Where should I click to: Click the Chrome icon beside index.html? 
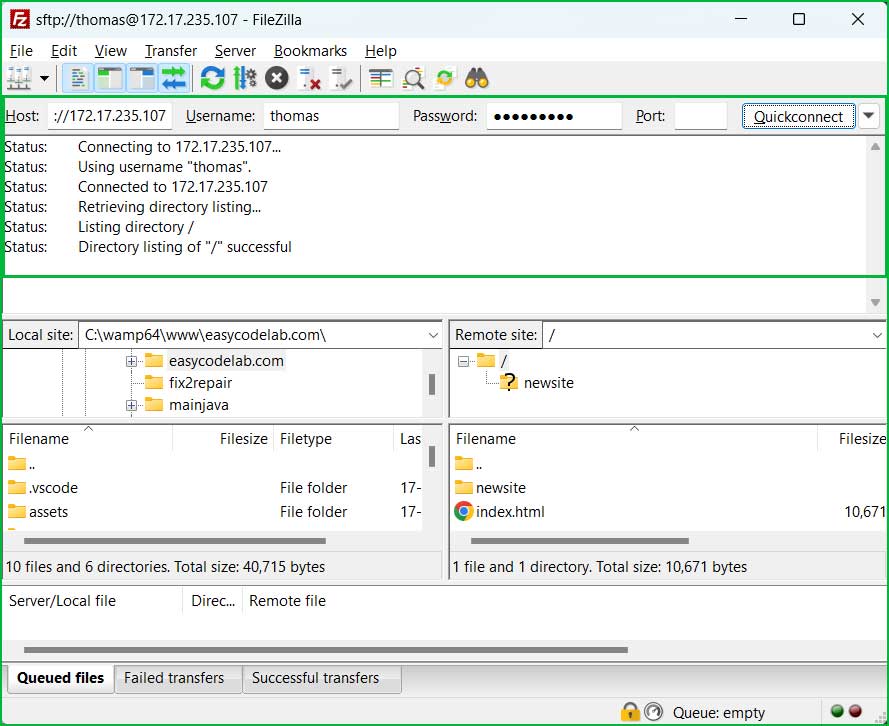point(464,512)
